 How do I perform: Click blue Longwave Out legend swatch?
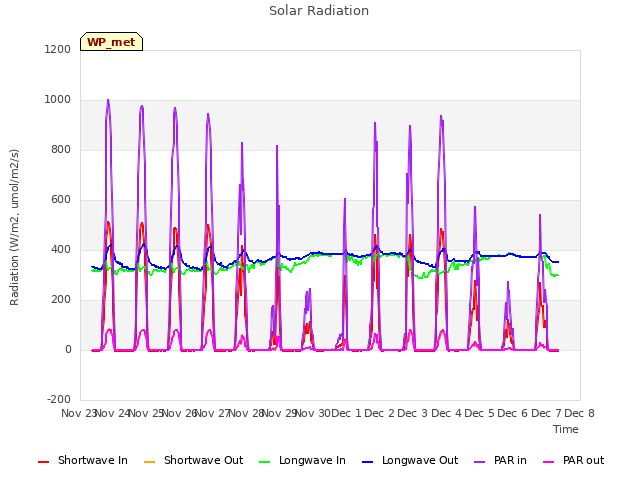tap(368, 462)
